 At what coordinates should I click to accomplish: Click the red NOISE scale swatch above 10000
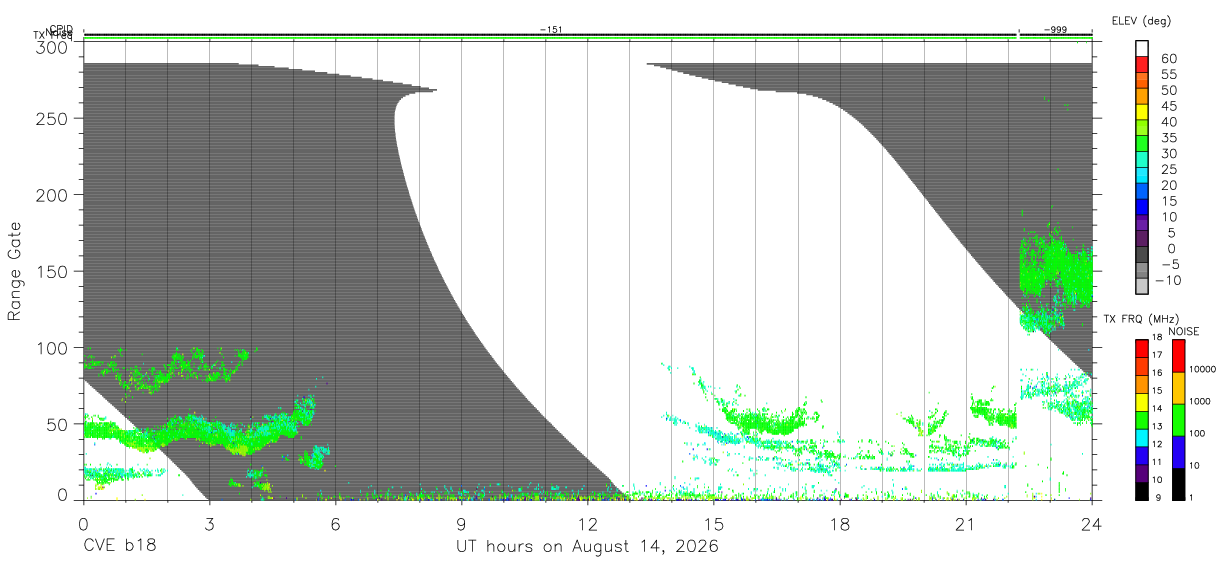click(1178, 355)
